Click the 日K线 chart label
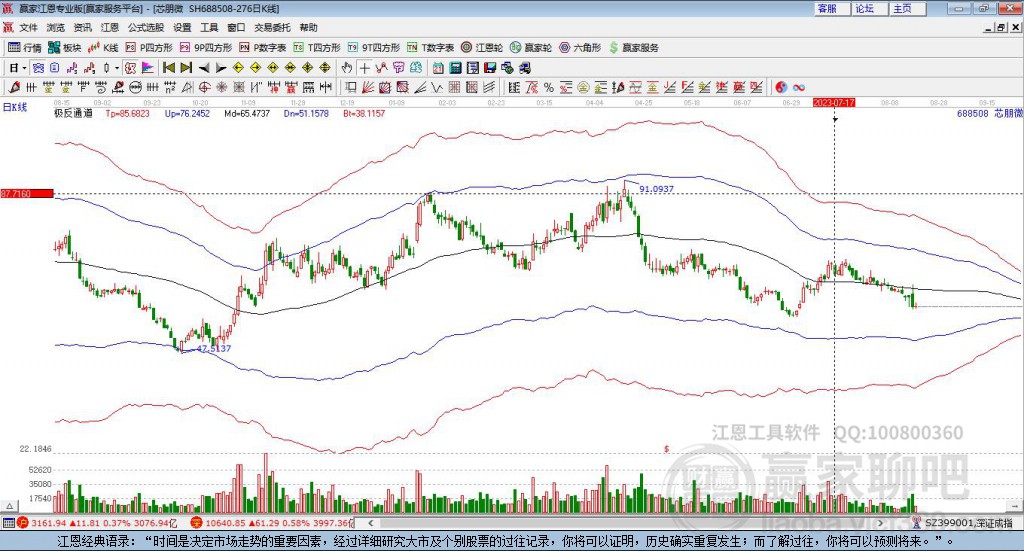 (x=15, y=107)
